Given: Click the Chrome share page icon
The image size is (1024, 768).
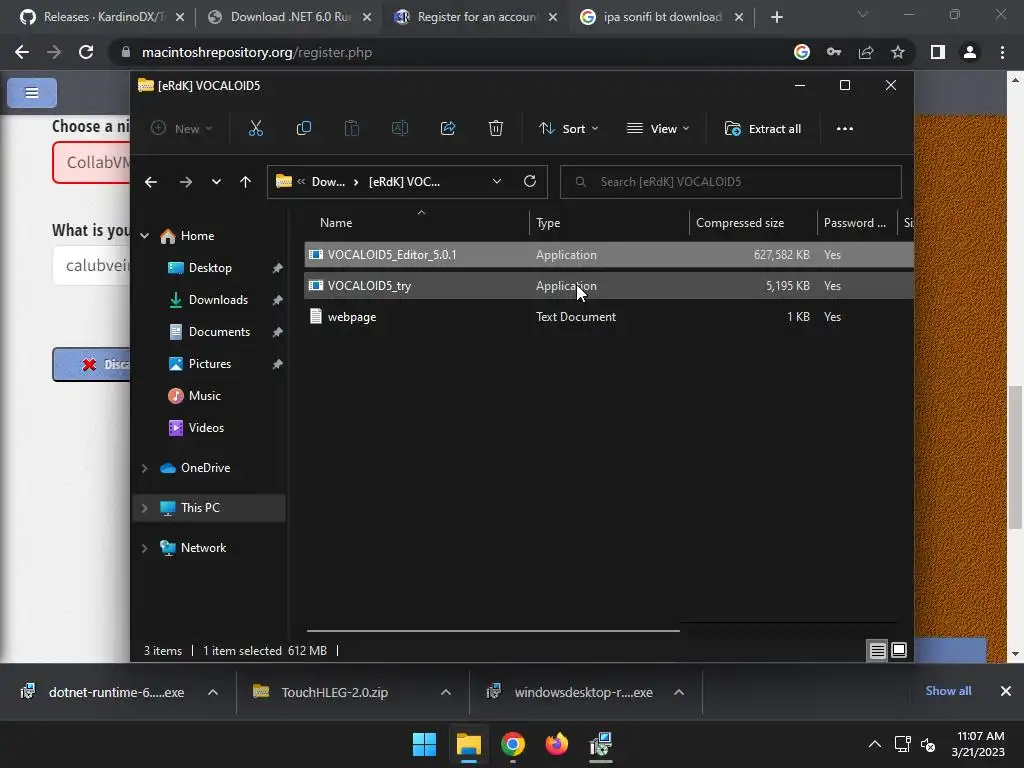Looking at the screenshot, I should pos(866,52).
